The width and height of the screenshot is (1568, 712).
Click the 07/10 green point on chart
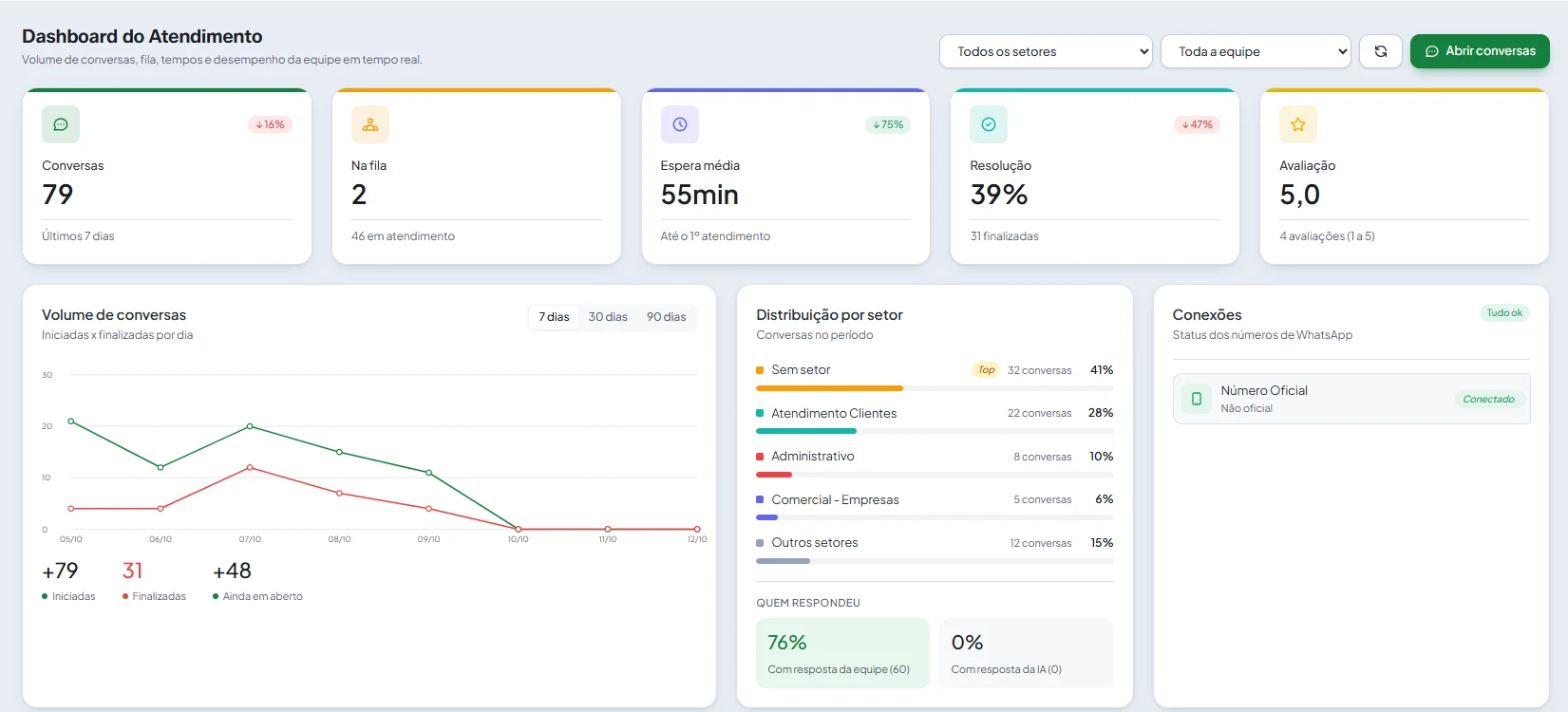(x=250, y=426)
